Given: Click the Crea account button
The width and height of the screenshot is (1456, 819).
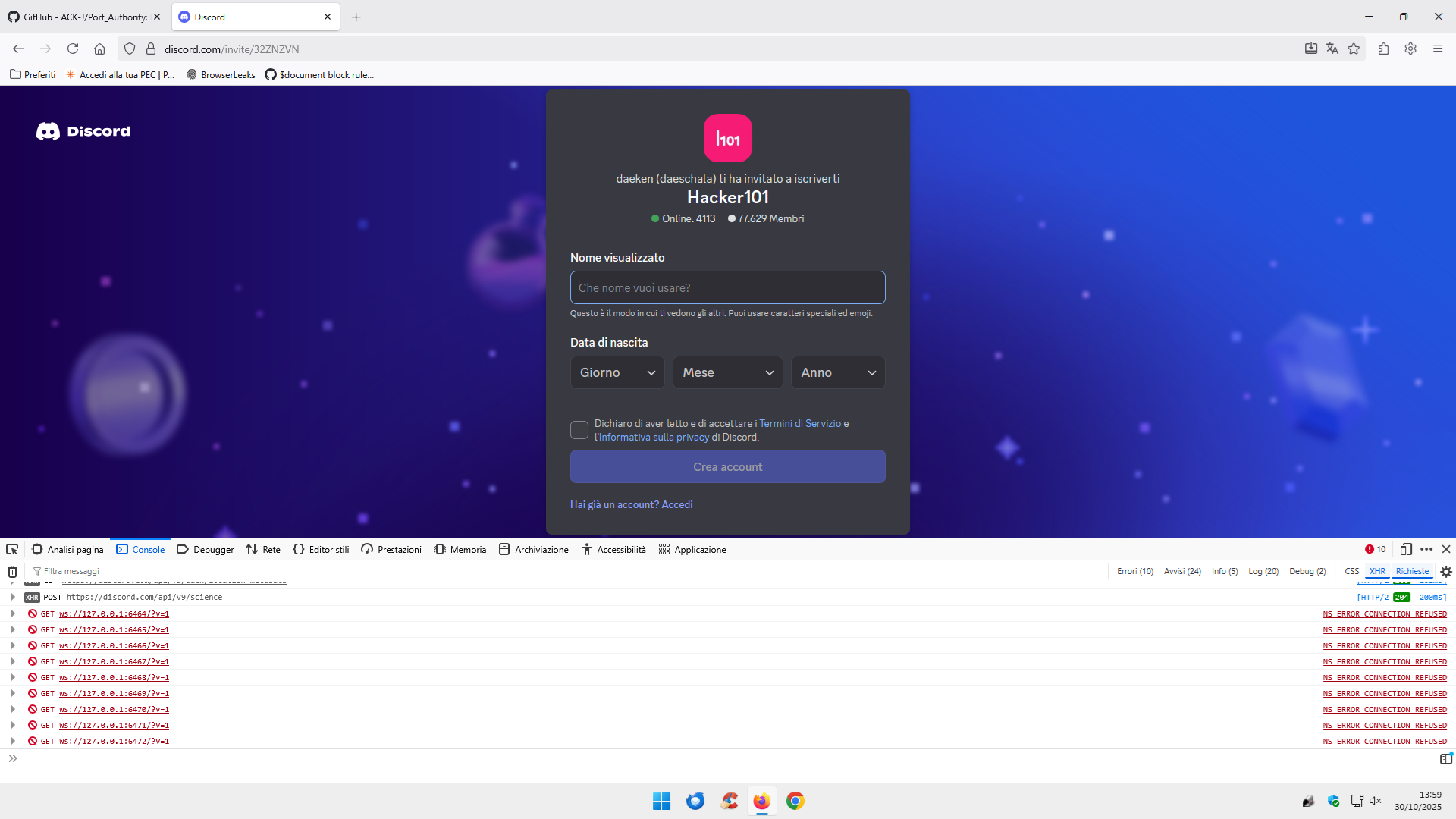Looking at the screenshot, I should point(727,466).
